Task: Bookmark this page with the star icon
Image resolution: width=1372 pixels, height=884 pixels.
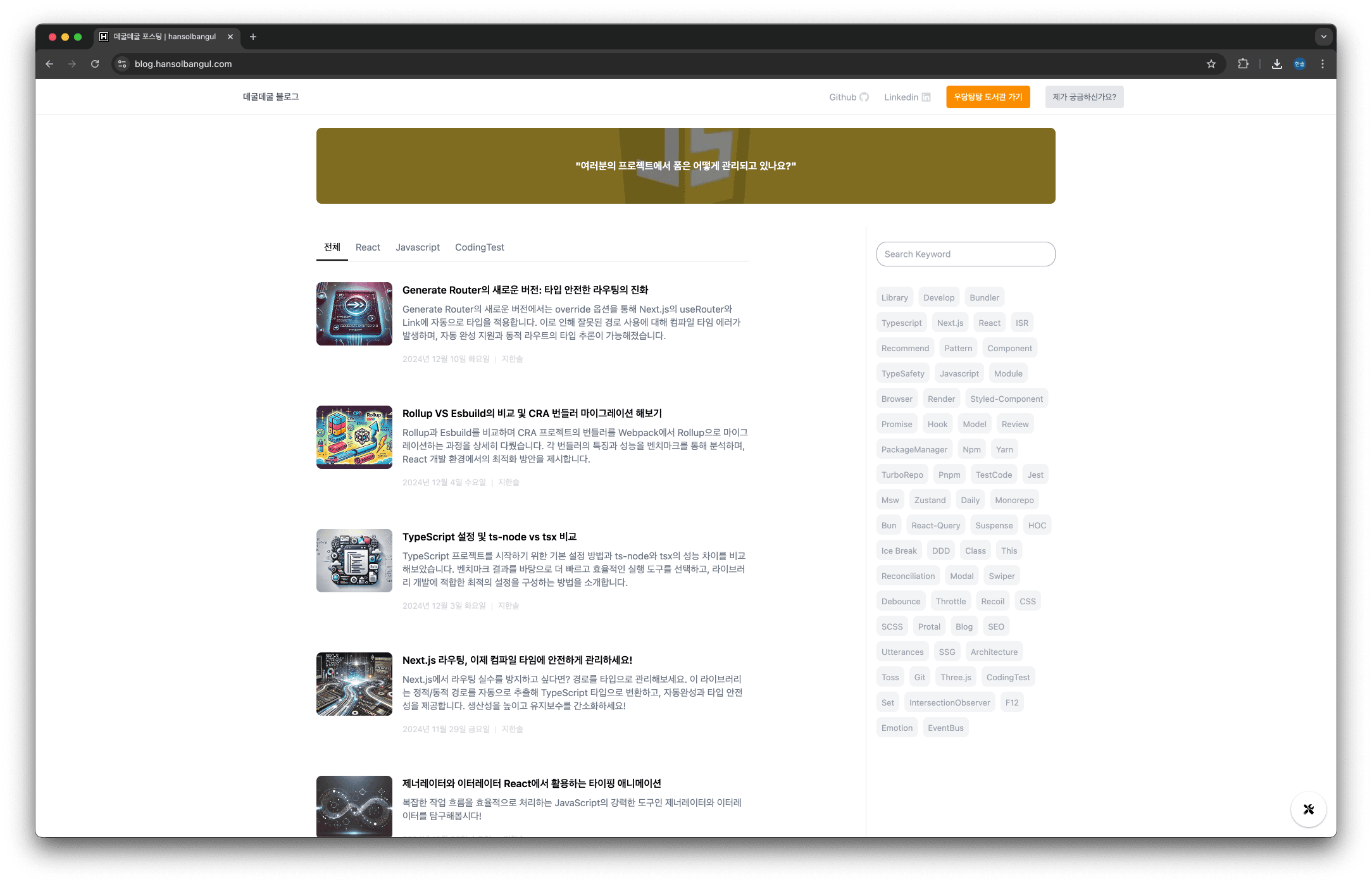Action: click(1211, 64)
